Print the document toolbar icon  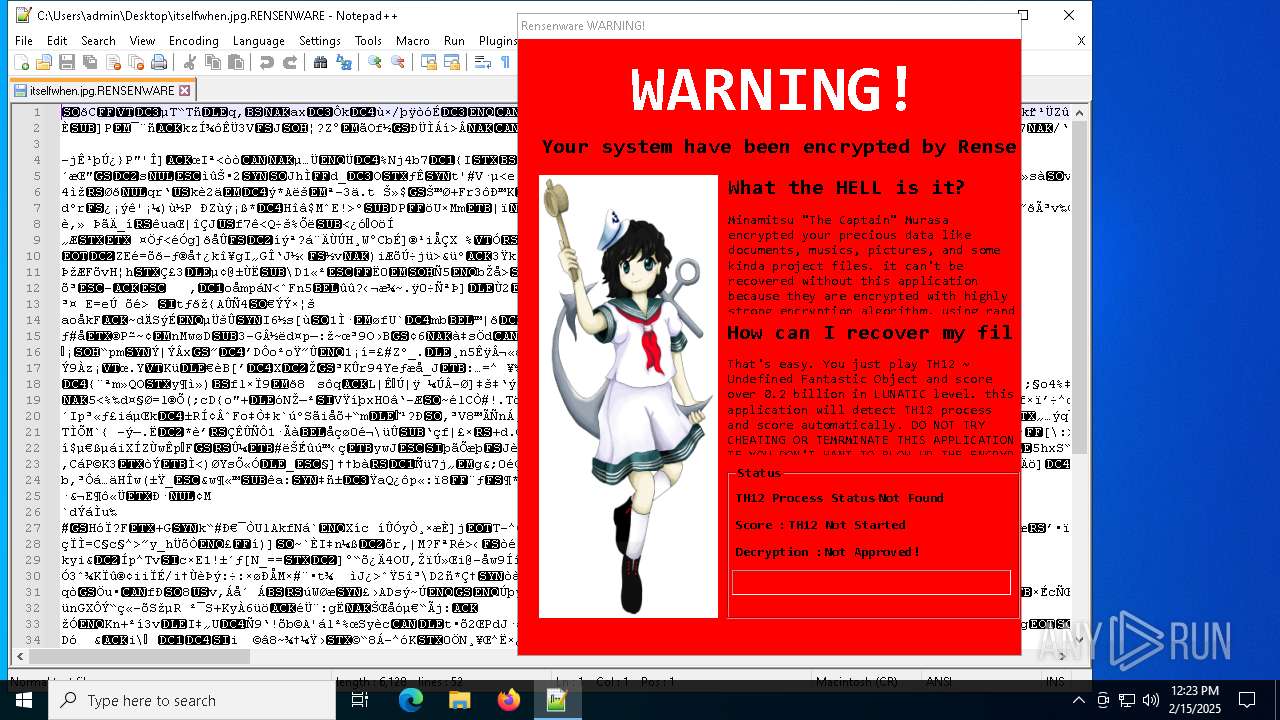pyautogui.click(x=158, y=62)
